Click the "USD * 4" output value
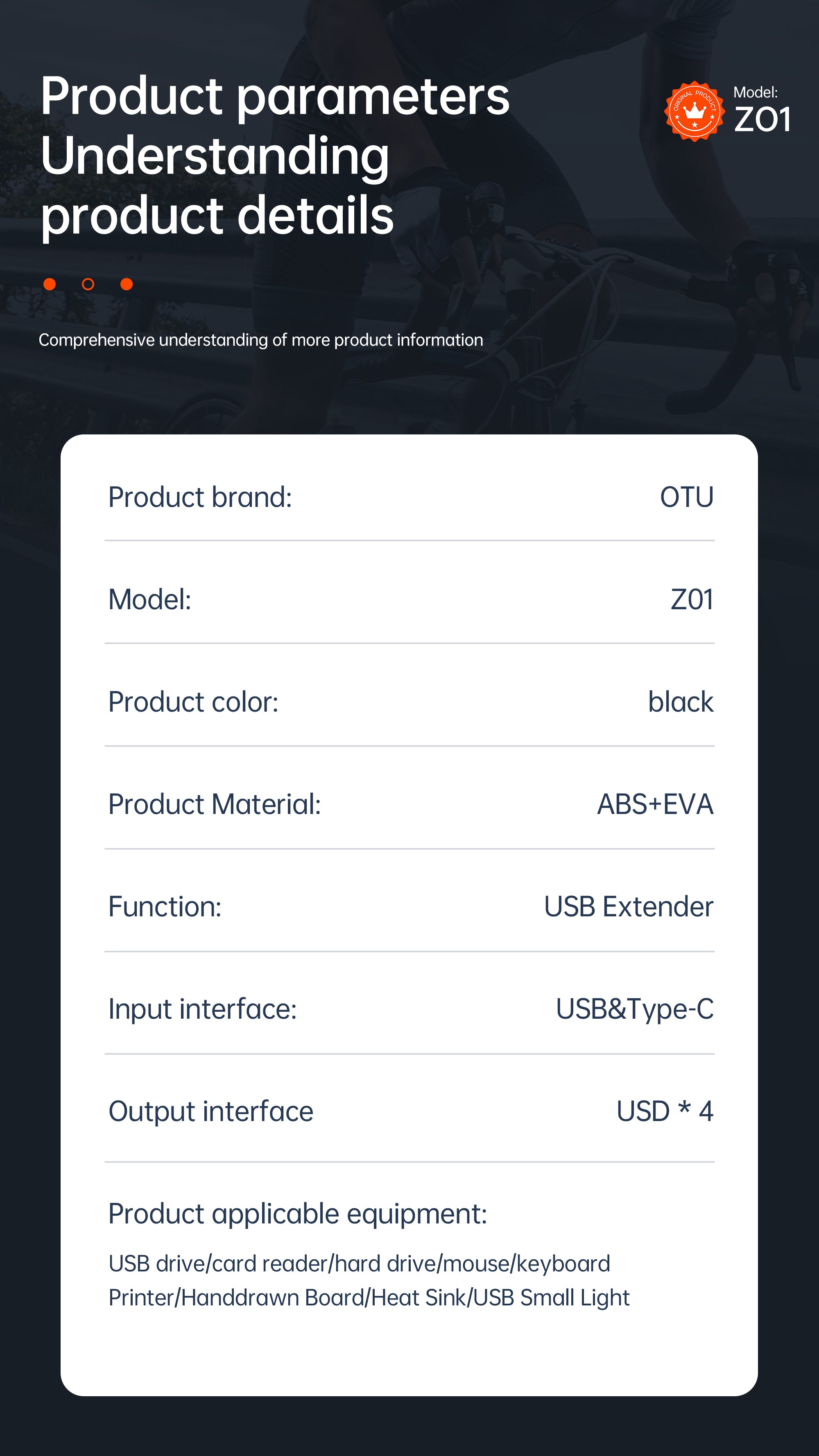This screenshot has width=819, height=1456. [665, 1111]
